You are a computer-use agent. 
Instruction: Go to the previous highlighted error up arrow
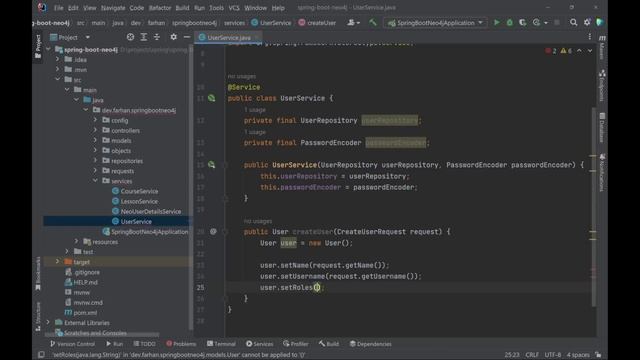tap(579, 51)
